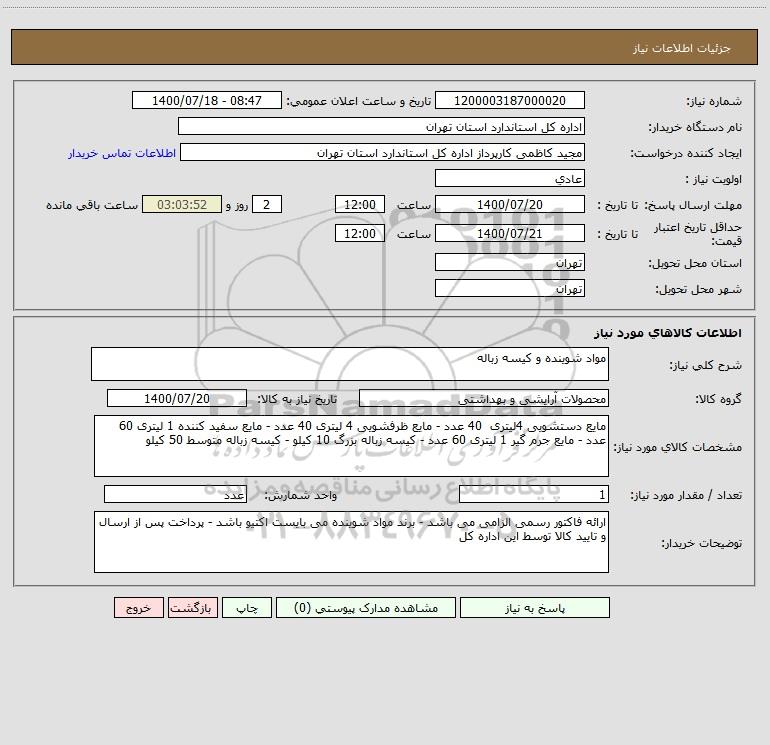Viewport: 770px width, 745px height.
Task: Click requester field 'مجید کاظمی کارپرداز'
Action: [382, 152]
